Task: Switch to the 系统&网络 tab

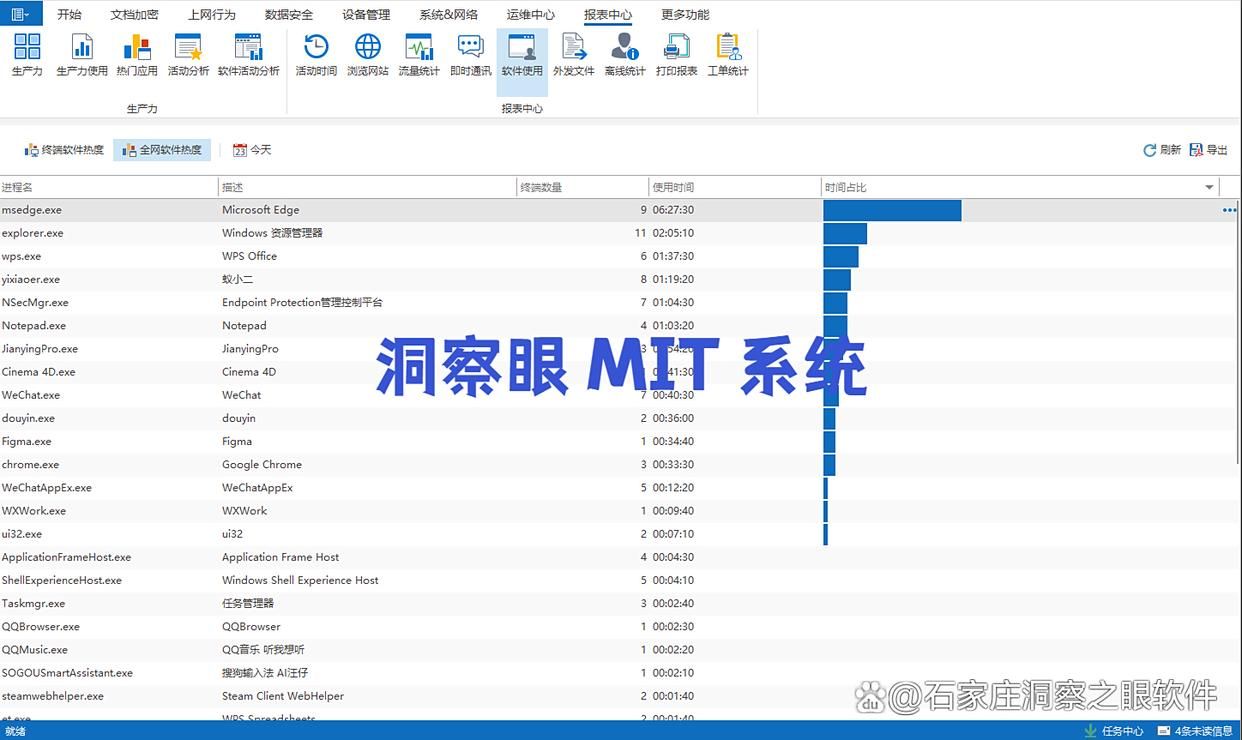Action: 448,15
